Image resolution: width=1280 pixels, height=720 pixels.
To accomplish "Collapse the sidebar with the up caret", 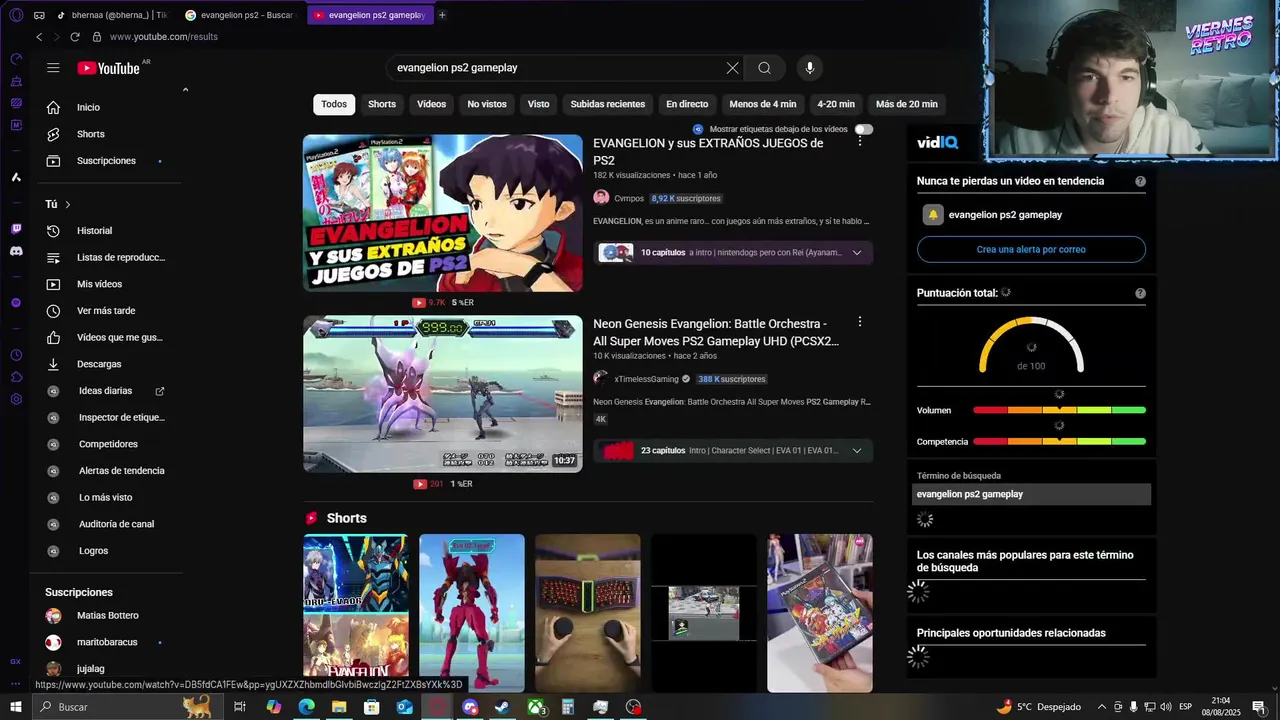I will tap(185, 90).
